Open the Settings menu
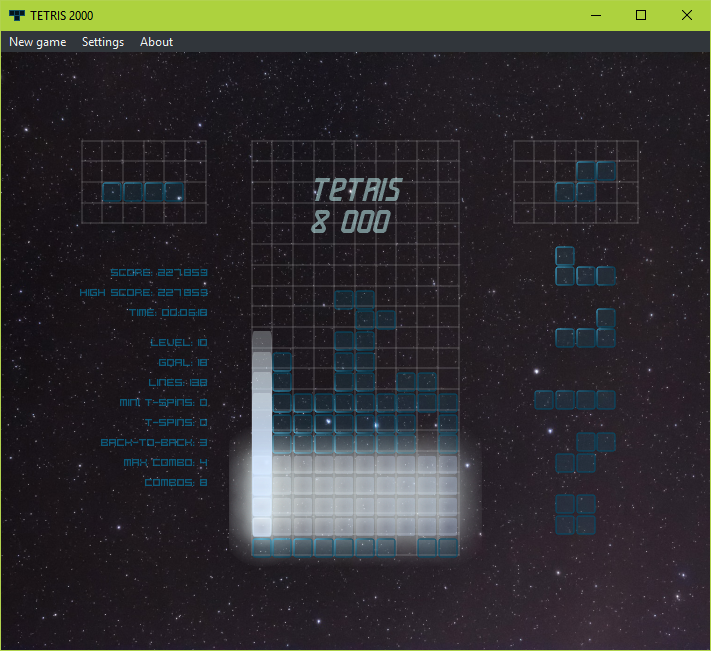Screen dimensions: 711x651 click(x=103, y=42)
